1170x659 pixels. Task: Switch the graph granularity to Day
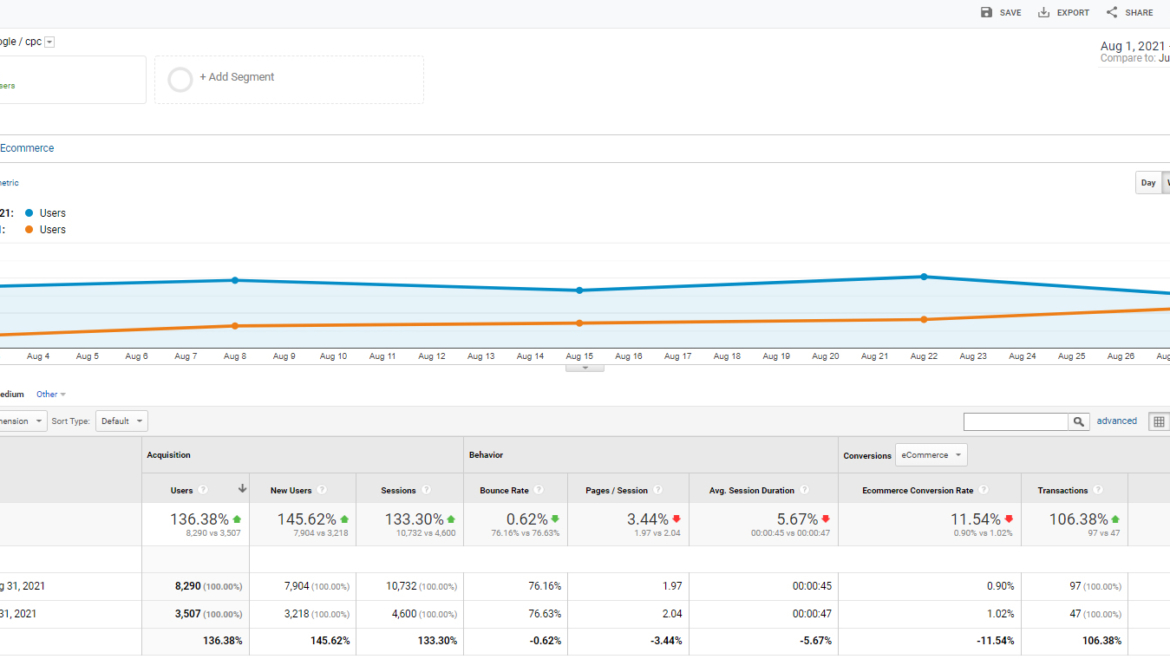pos(1147,182)
